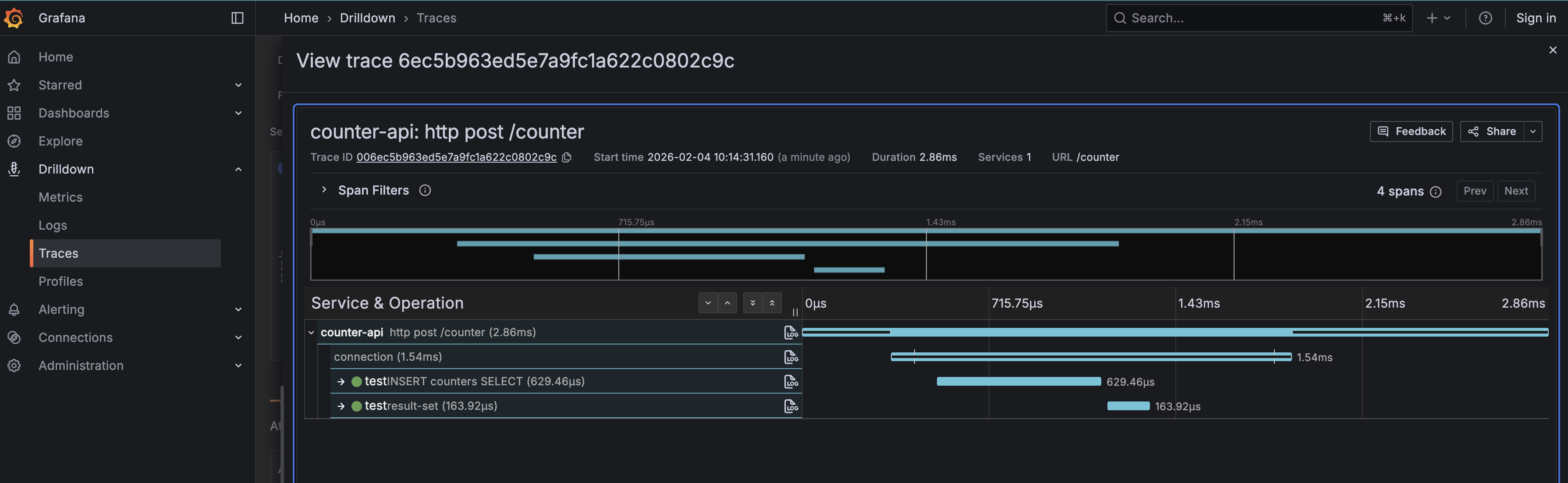Image resolution: width=1568 pixels, height=483 pixels.
Task: Toggle the sidebar dock menu icon
Action: [238, 18]
